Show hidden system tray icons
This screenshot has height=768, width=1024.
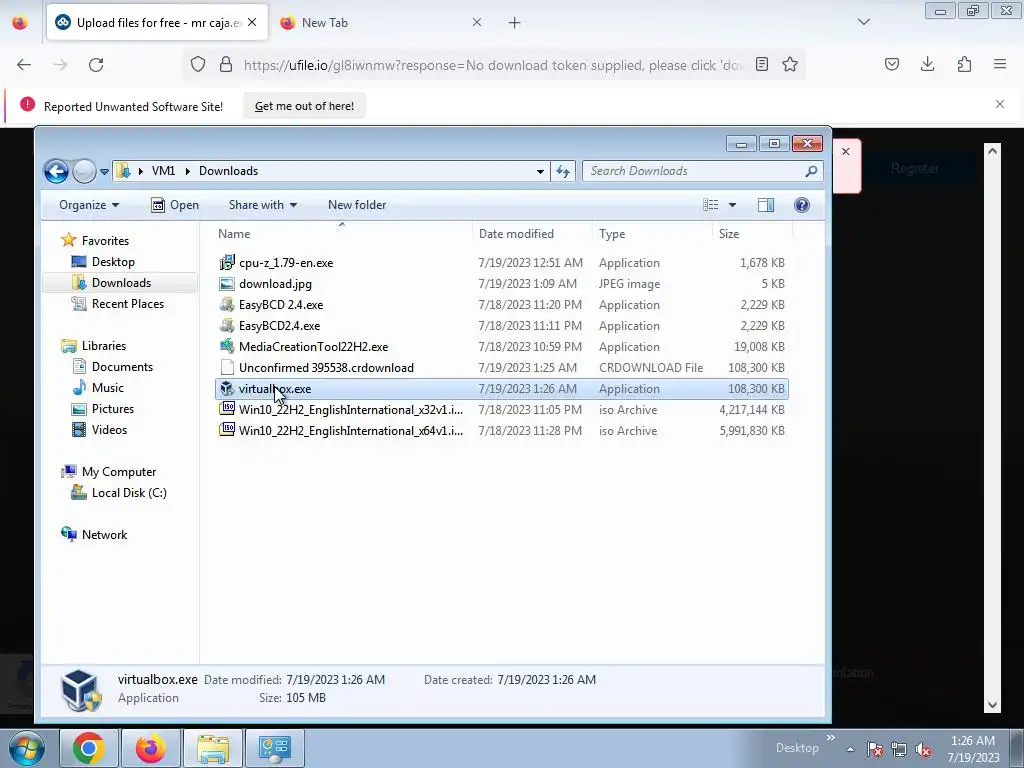850,750
